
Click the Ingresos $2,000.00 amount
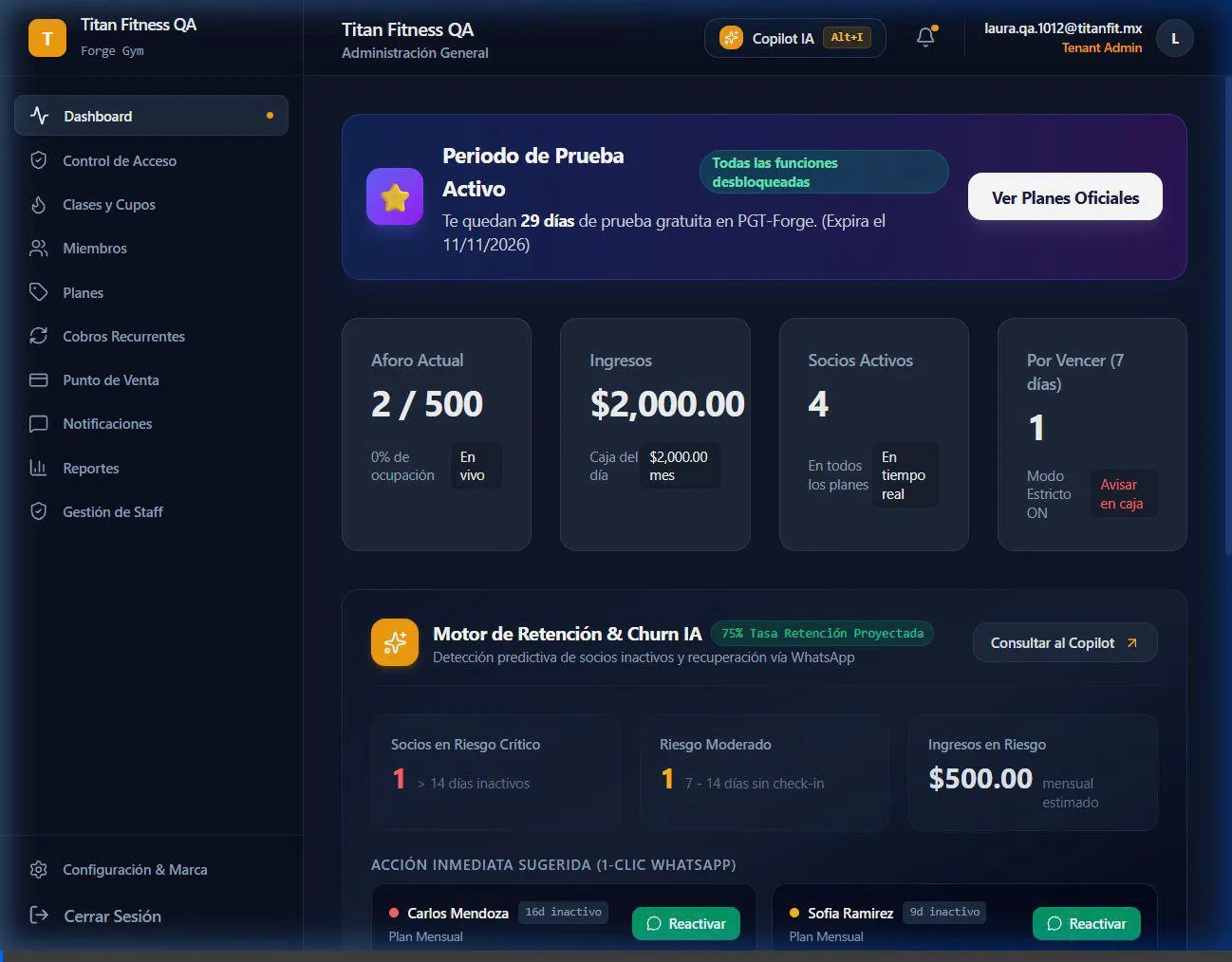coord(667,404)
